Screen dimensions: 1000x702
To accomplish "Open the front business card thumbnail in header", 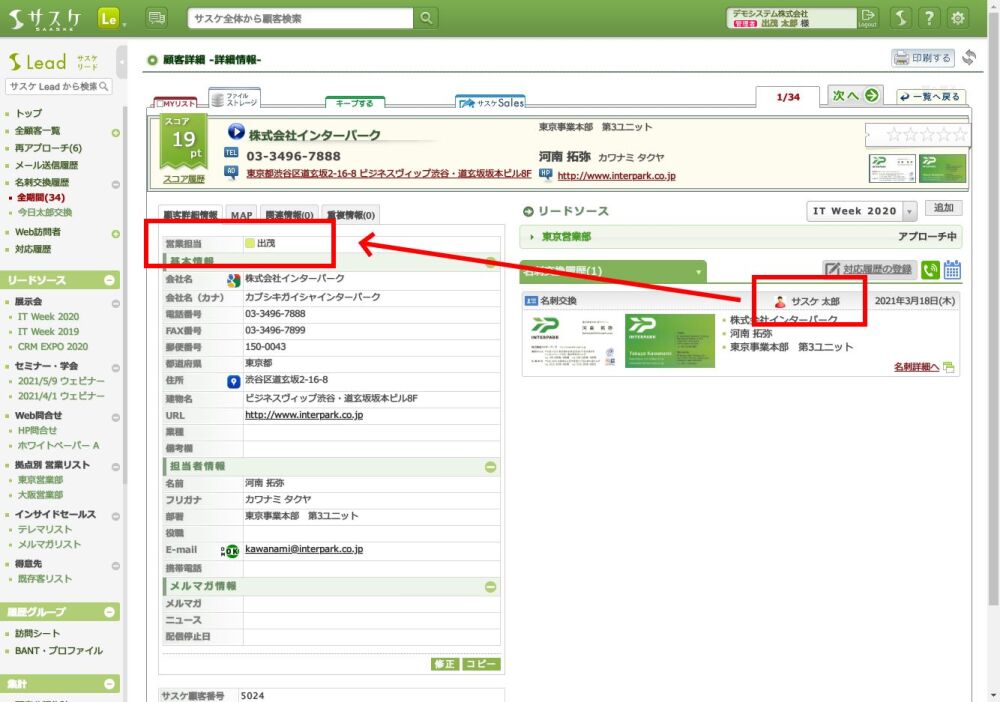I will pos(892,168).
